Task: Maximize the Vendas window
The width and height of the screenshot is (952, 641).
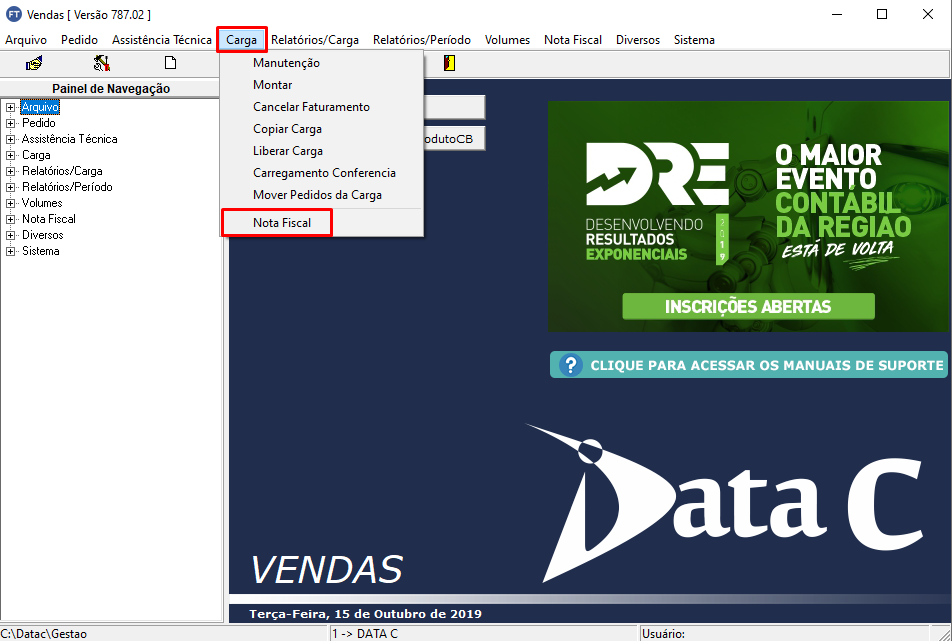Action: 882,14
